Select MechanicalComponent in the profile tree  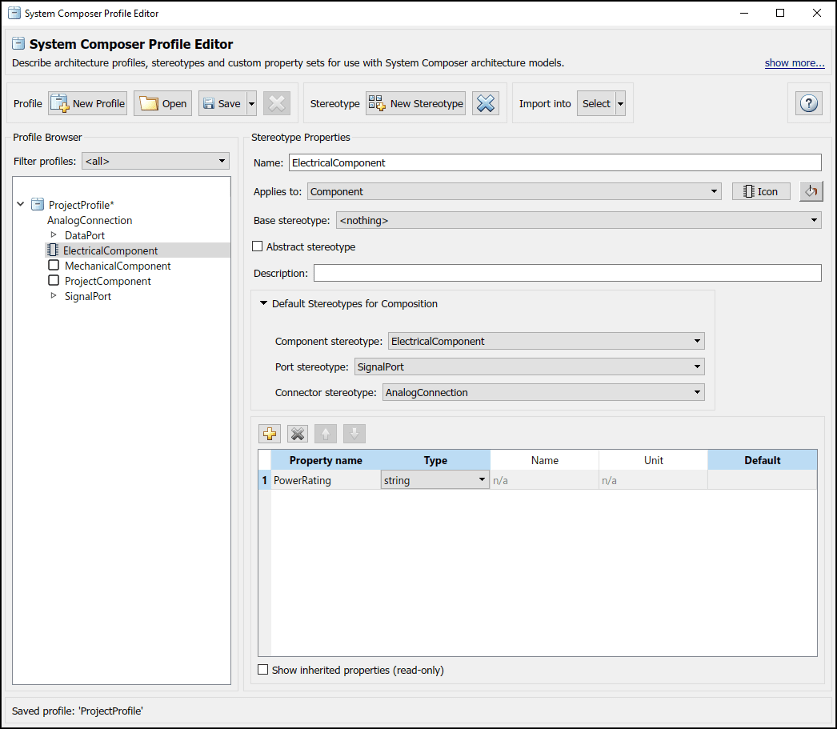(x=117, y=266)
